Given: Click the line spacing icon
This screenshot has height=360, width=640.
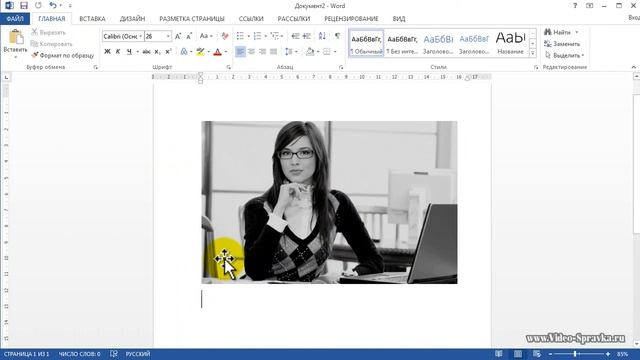Looking at the screenshot, I should [x=289, y=51].
